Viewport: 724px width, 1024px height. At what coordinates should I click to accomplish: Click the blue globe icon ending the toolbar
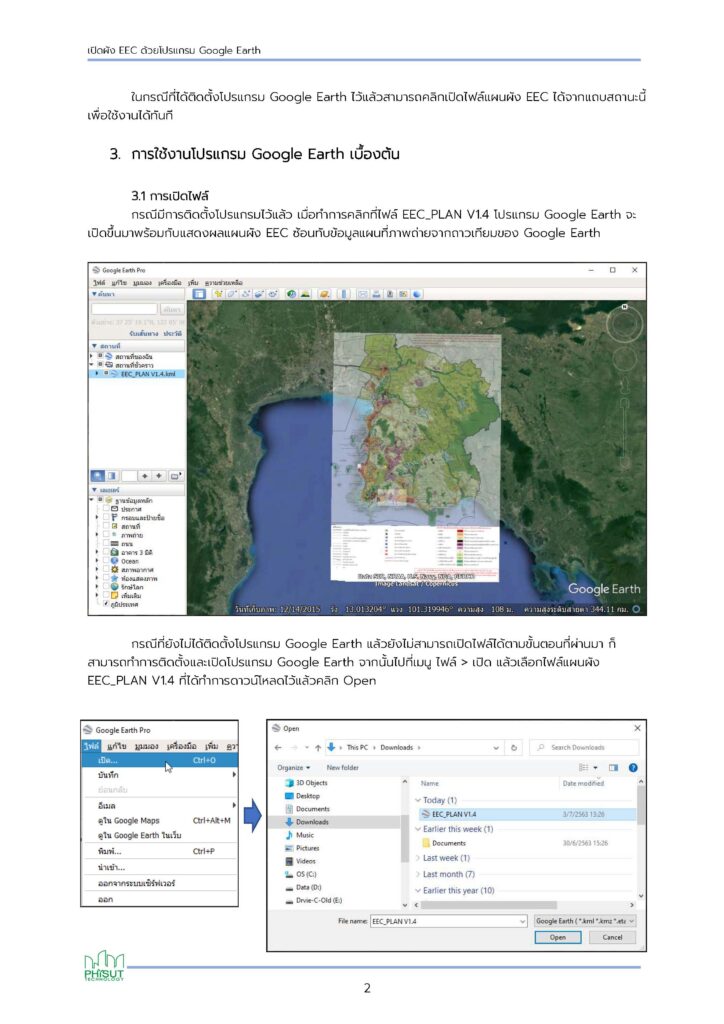[417, 294]
